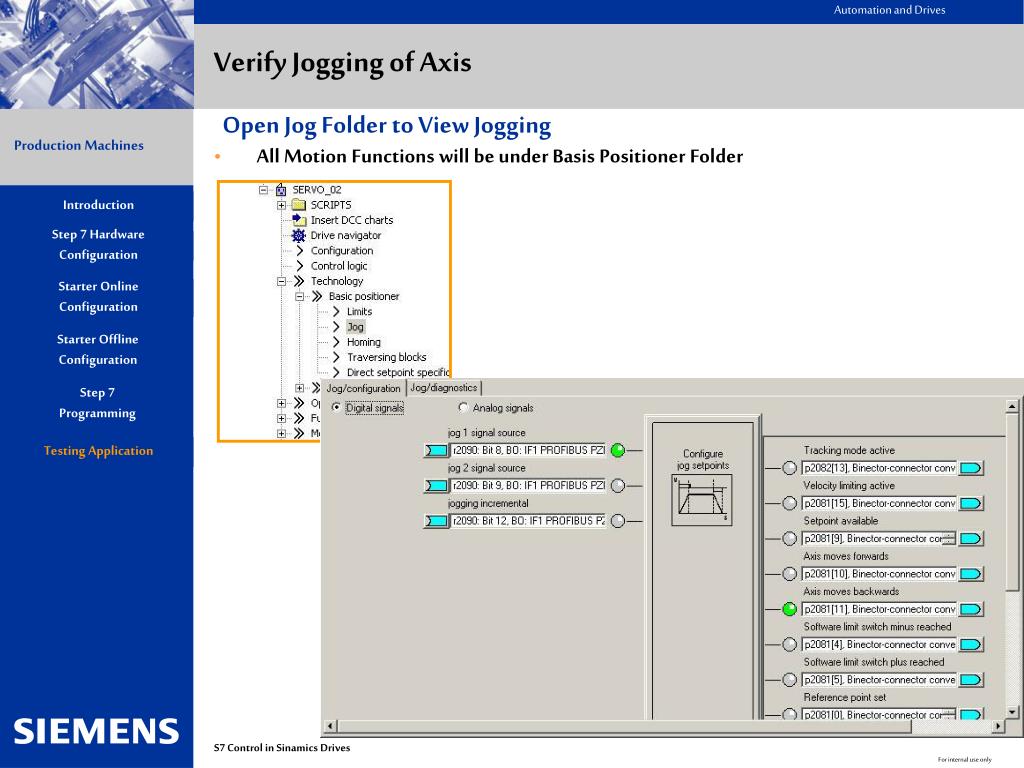The image size is (1024, 768).
Task: Open the Traversing blocks tree item
Action: [x=387, y=357]
